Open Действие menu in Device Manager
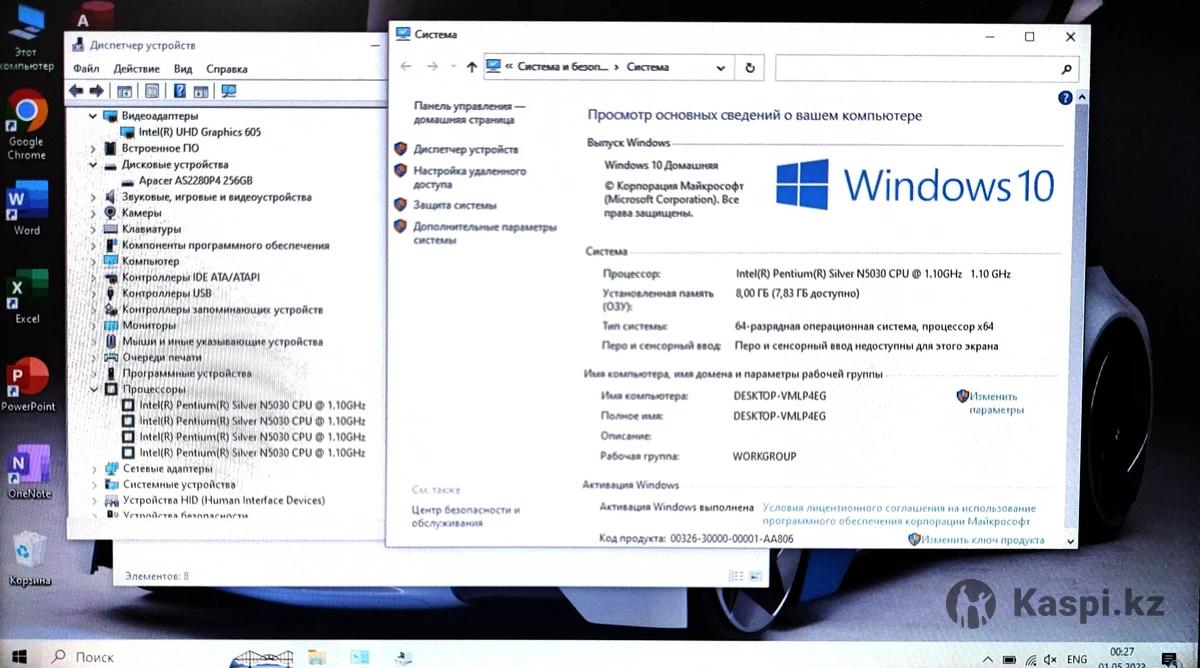Viewport: 1200px width, 668px height. 136,69
